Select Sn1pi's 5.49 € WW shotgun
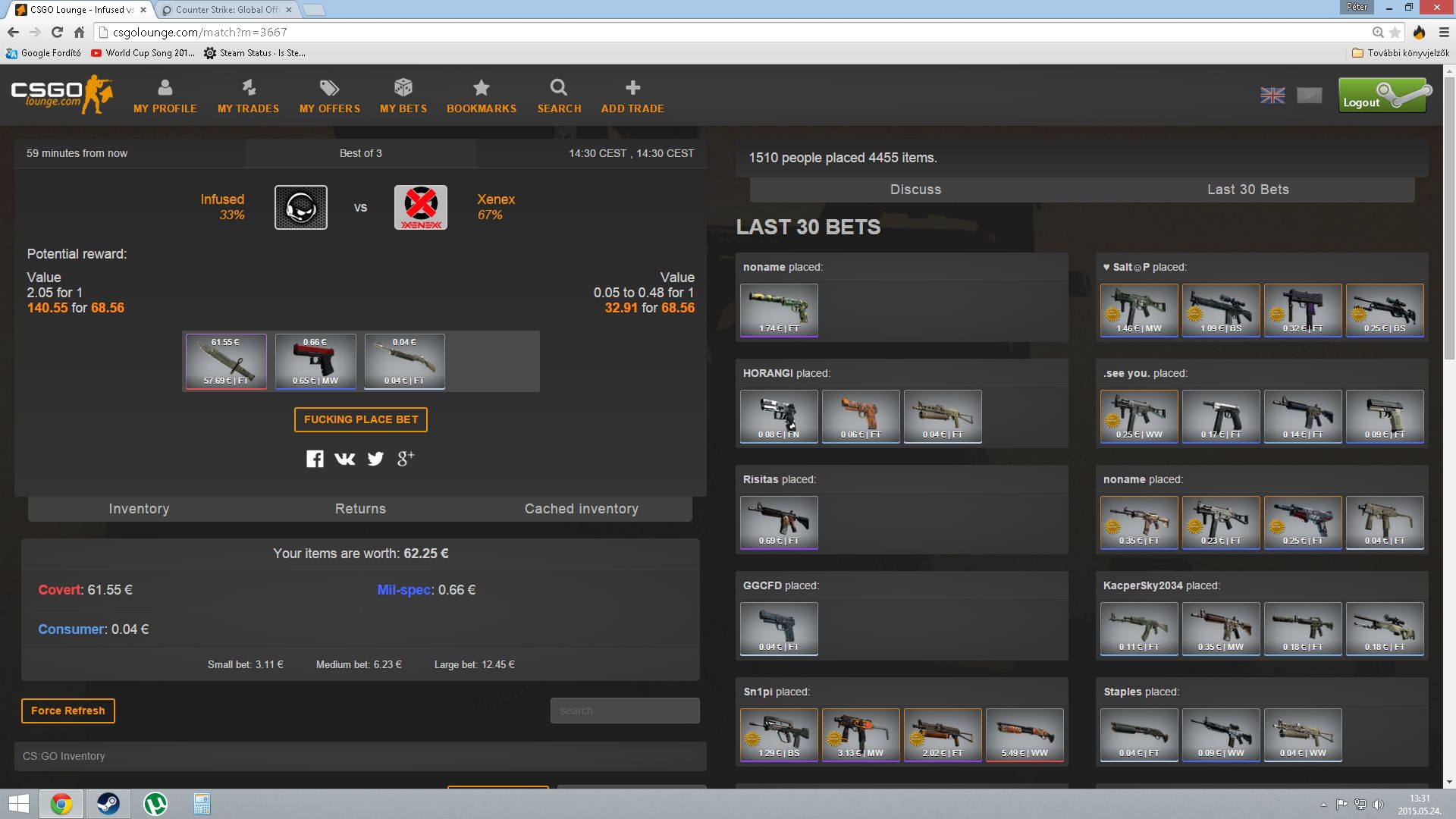Viewport: 1456px width, 819px height. (x=1025, y=735)
